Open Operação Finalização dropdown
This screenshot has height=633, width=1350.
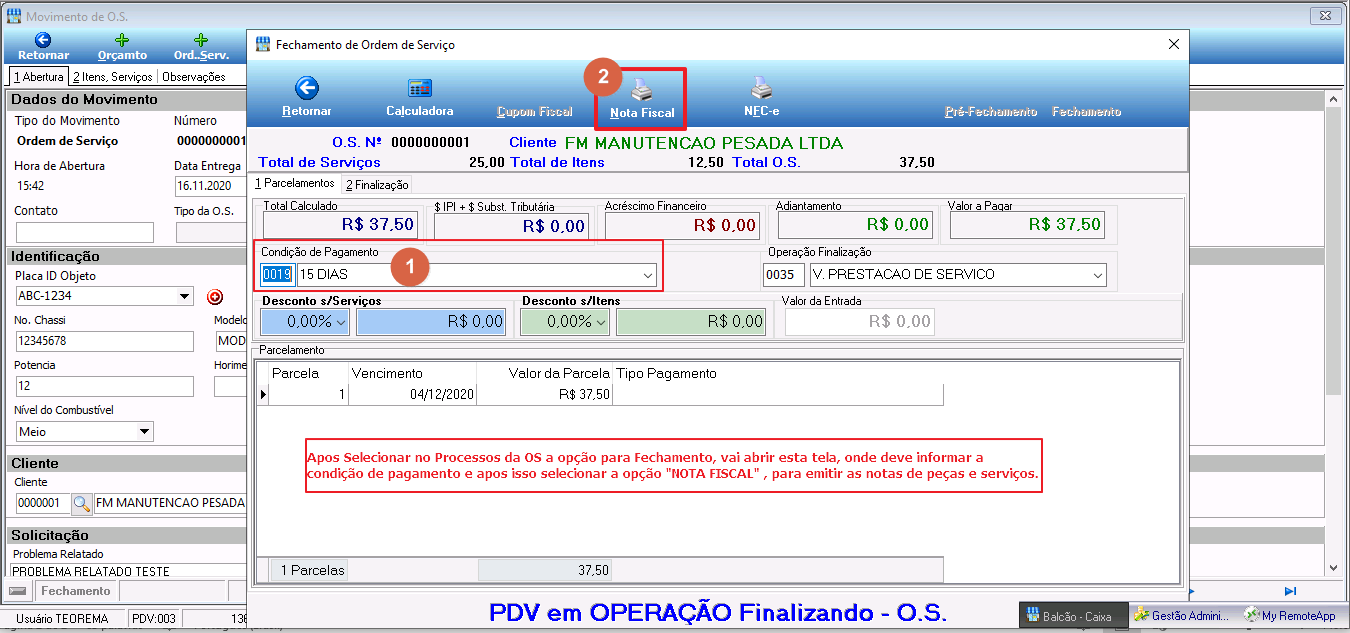[x=1097, y=274]
